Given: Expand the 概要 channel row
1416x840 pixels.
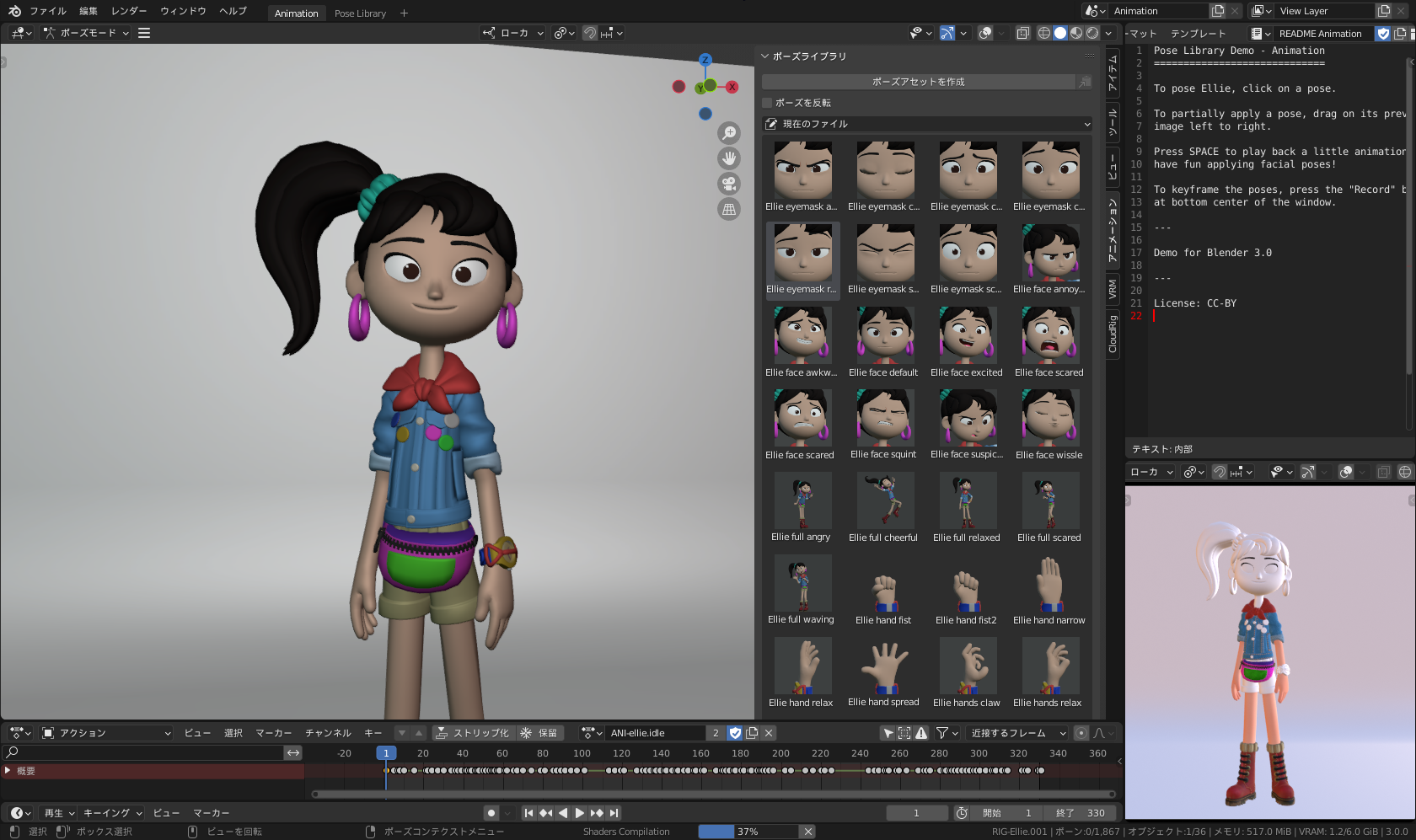Looking at the screenshot, I should [8, 771].
